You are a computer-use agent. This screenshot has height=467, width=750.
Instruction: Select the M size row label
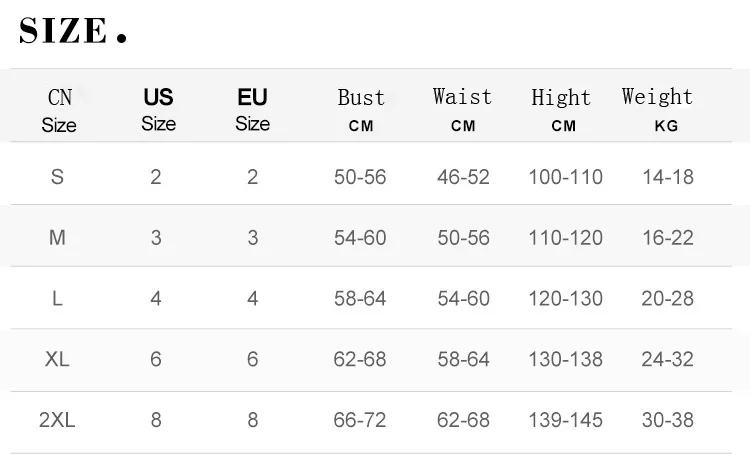click(x=57, y=238)
